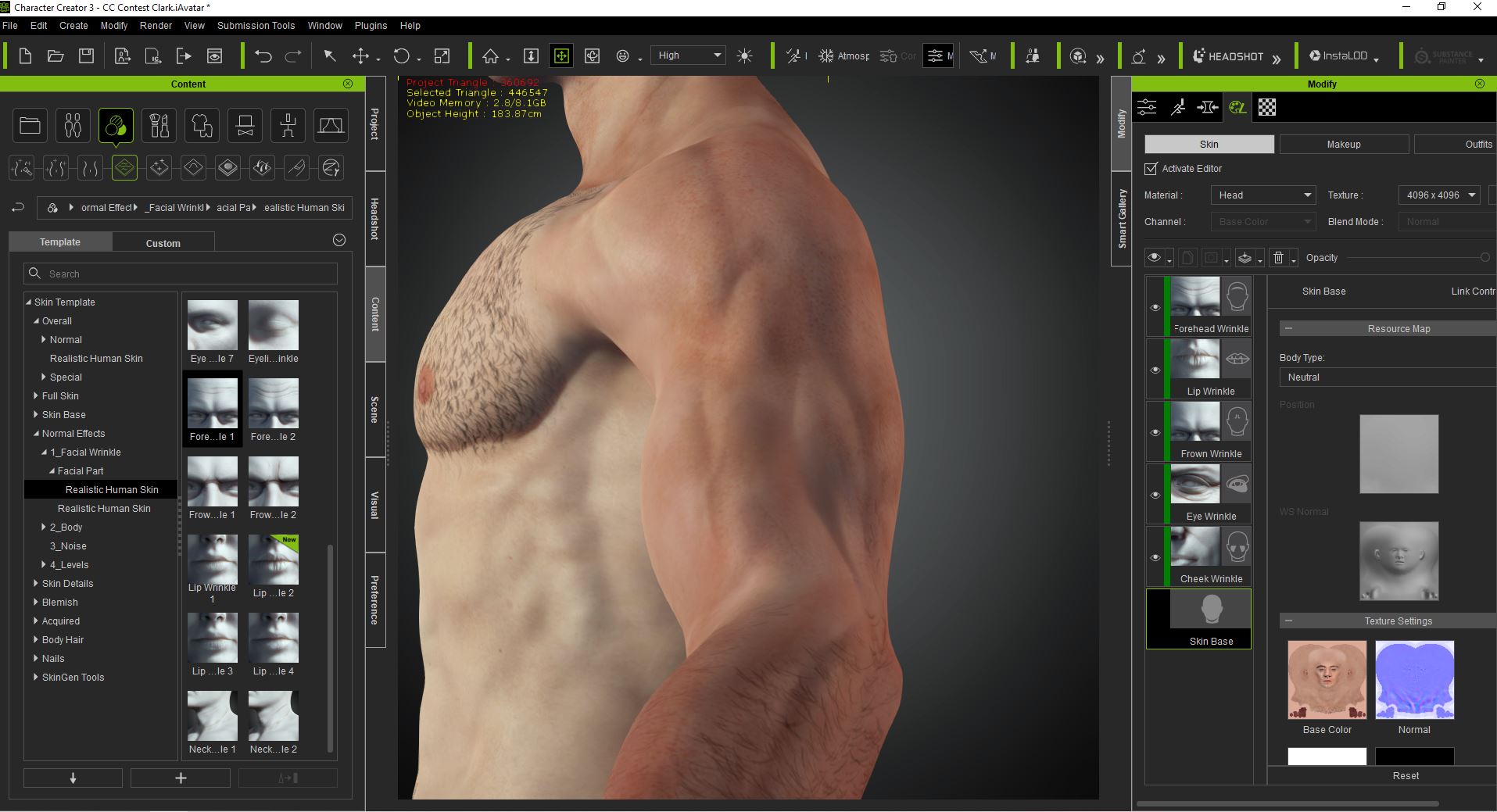1497x812 pixels.
Task: Click the down-arrow apply button below content
Action: coord(73,778)
